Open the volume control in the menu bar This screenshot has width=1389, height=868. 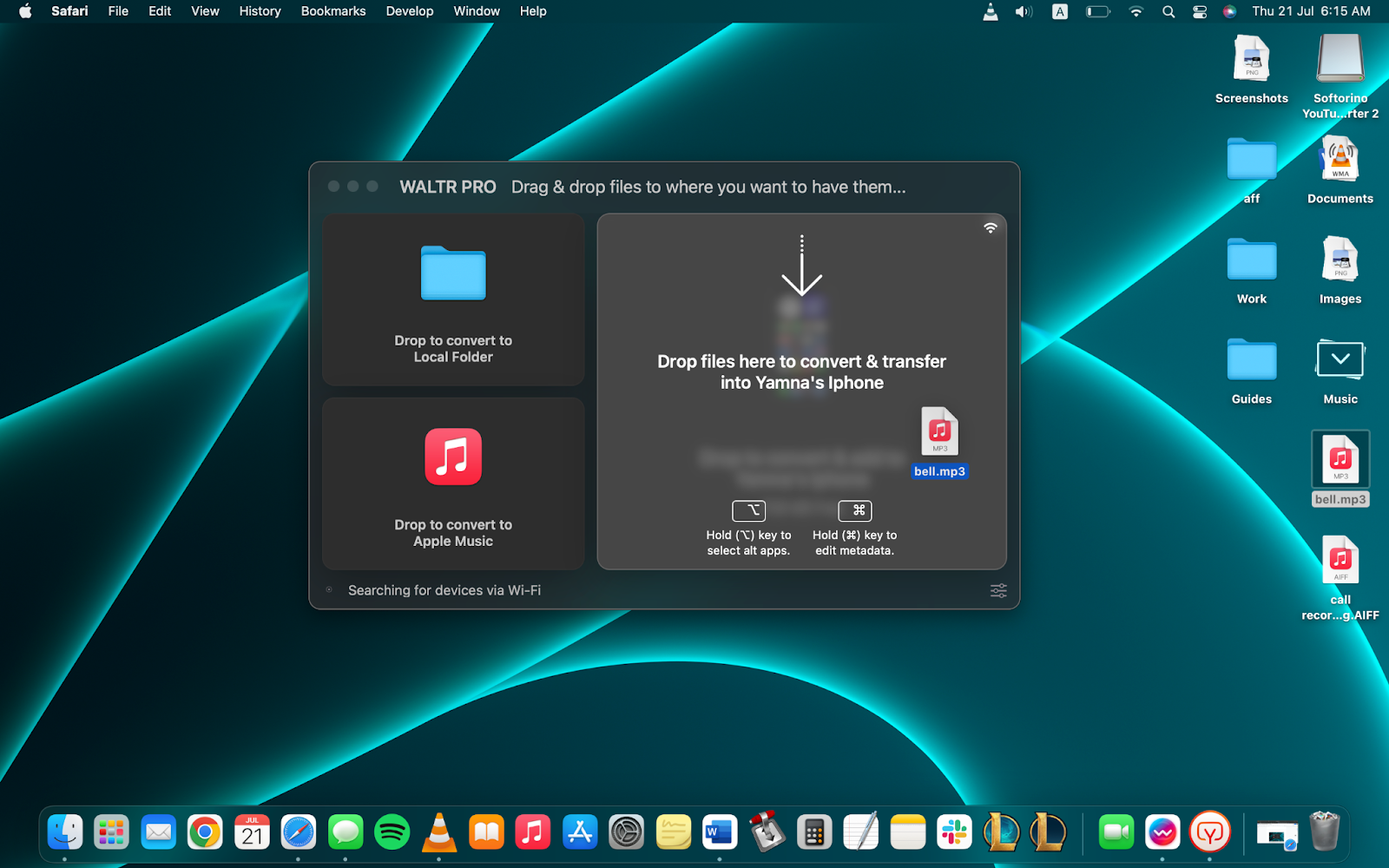coord(1024,11)
